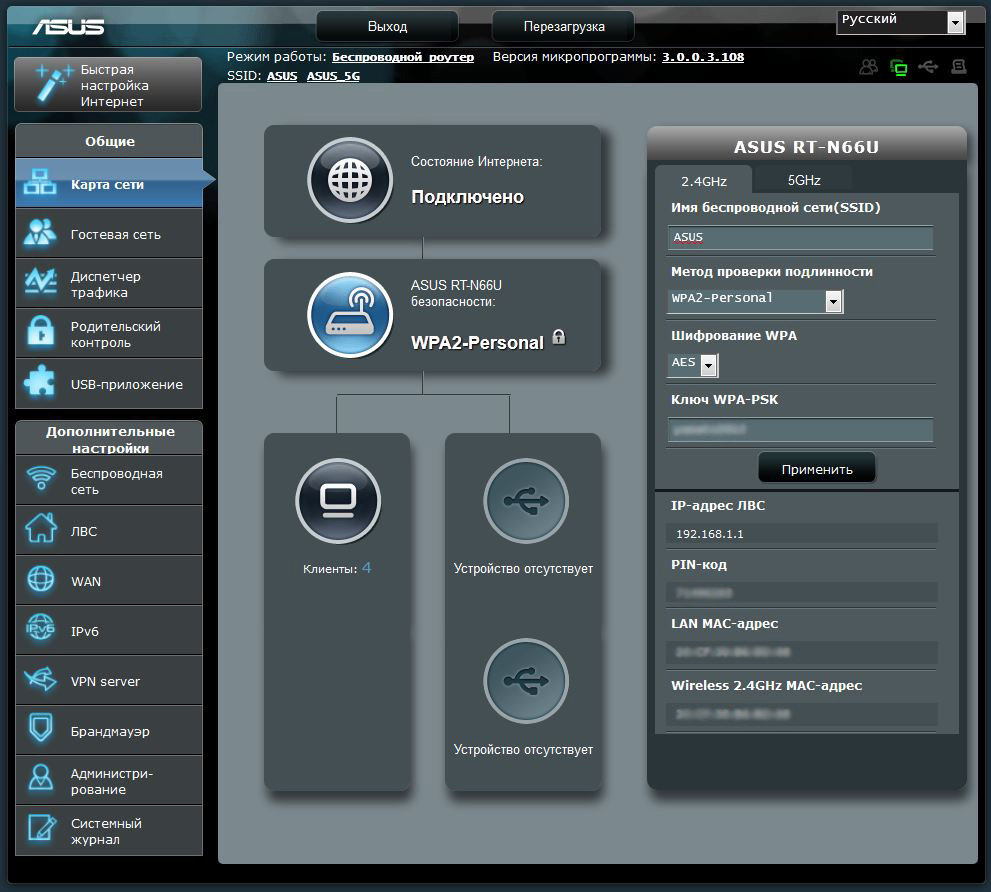Open the Quick Internet Setup wand icon

(x=54, y=83)
